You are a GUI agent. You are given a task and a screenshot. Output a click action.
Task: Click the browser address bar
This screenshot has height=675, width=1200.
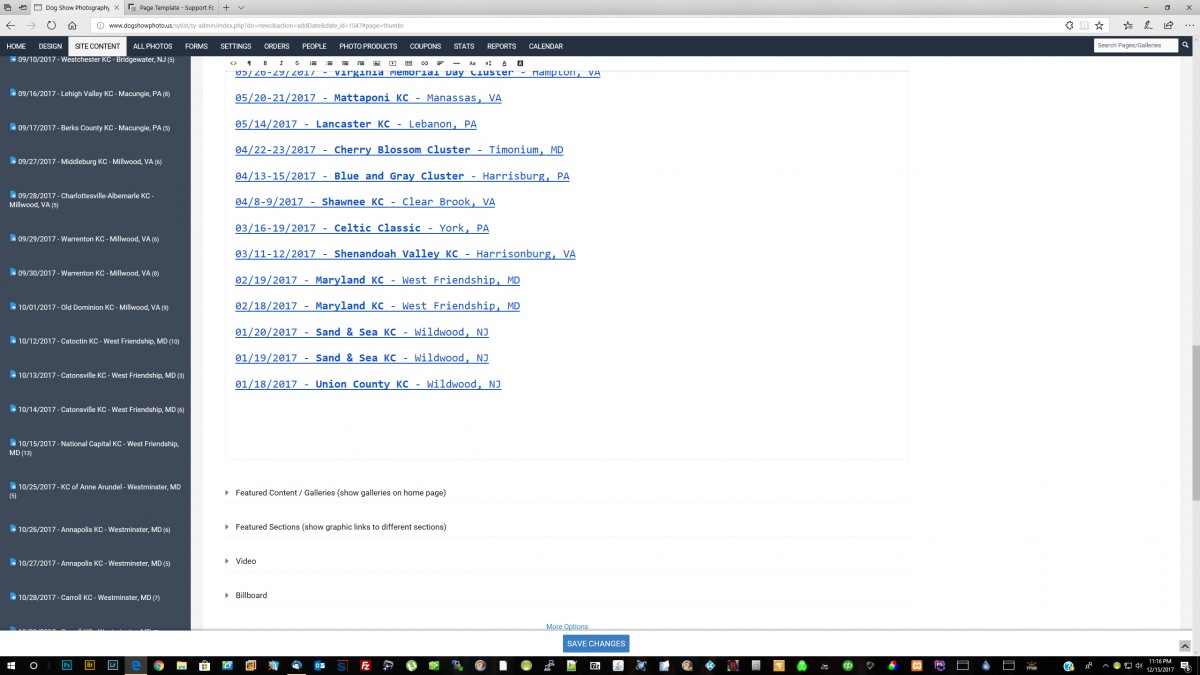click(580, 25)
